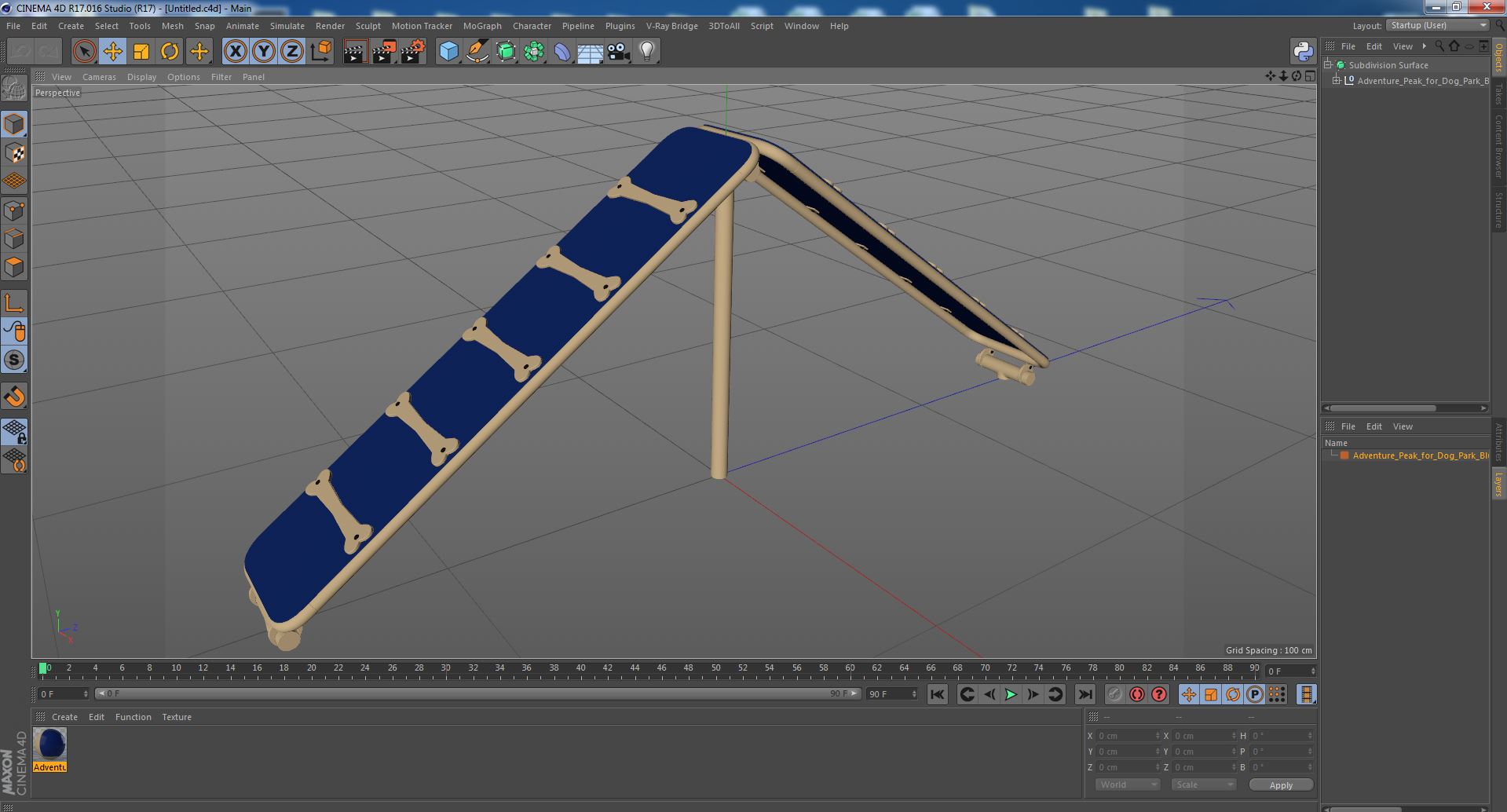The image size is (1507, 812).
Task: Open the Bend deformer group
Action: [x=562, y=52]
